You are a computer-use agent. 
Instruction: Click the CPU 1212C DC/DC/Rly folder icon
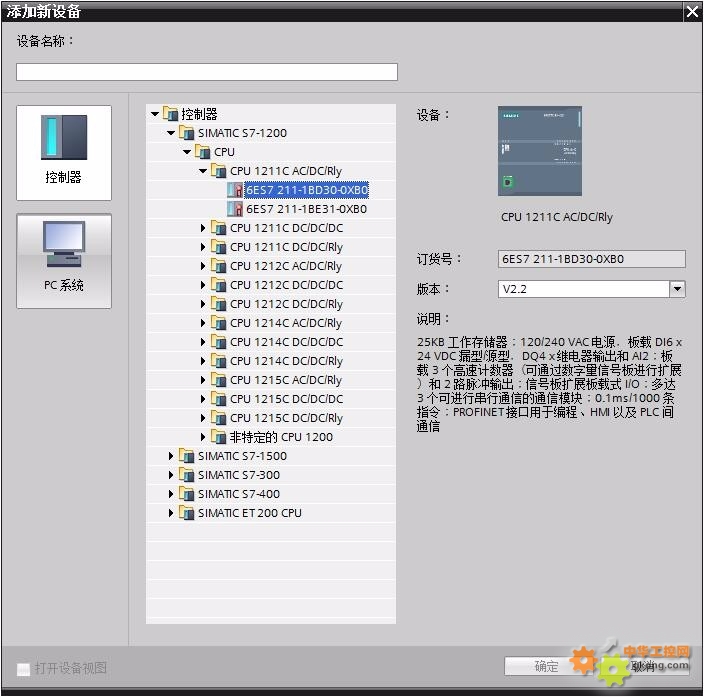(219, 304)
